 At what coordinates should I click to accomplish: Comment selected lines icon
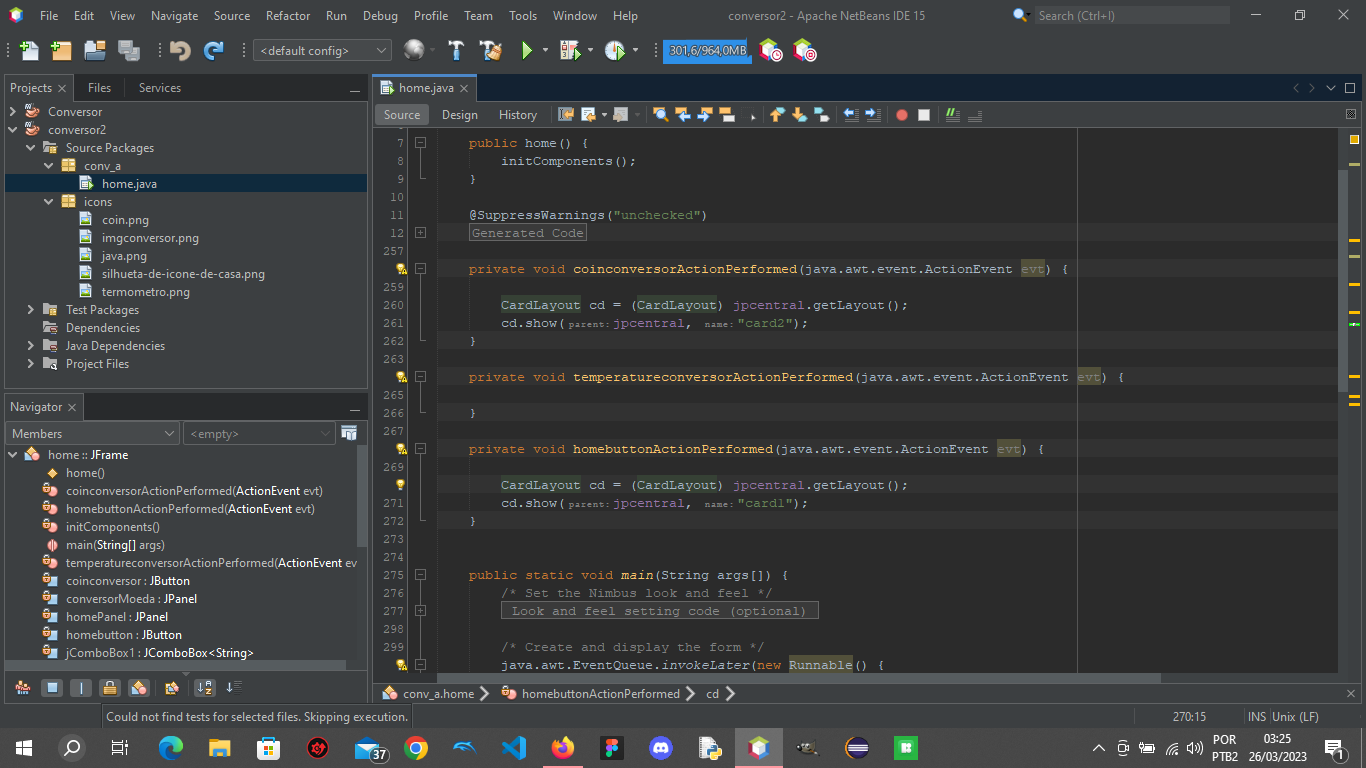click(x=953, y=115)
